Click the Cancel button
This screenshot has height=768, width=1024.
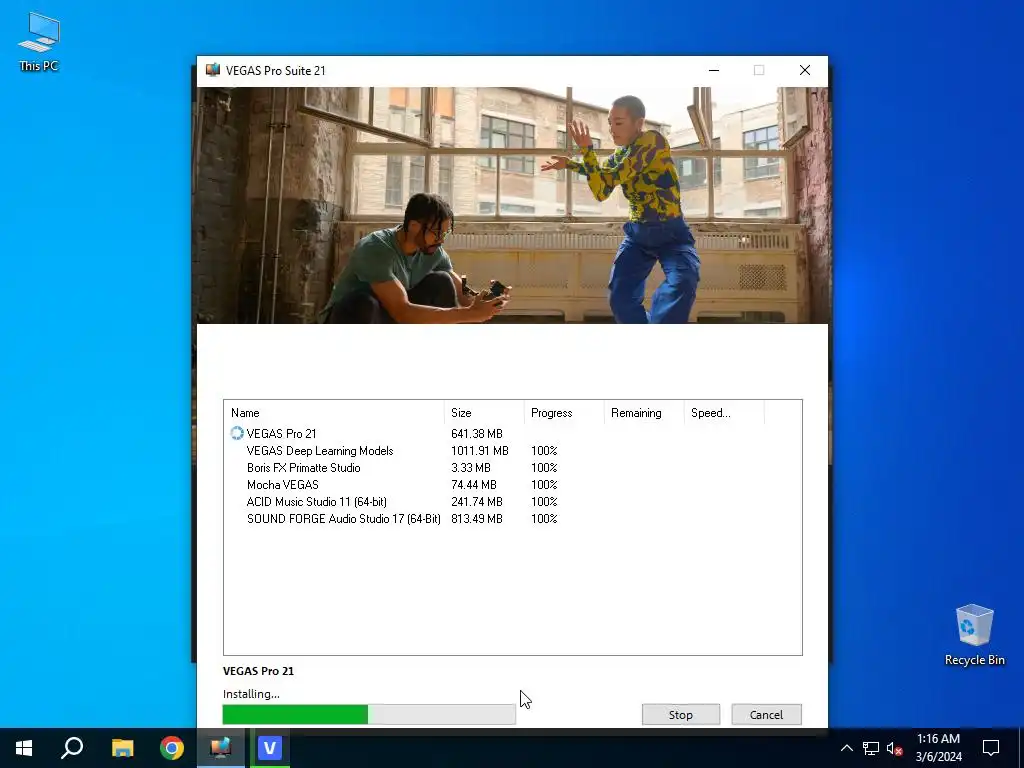766,714
